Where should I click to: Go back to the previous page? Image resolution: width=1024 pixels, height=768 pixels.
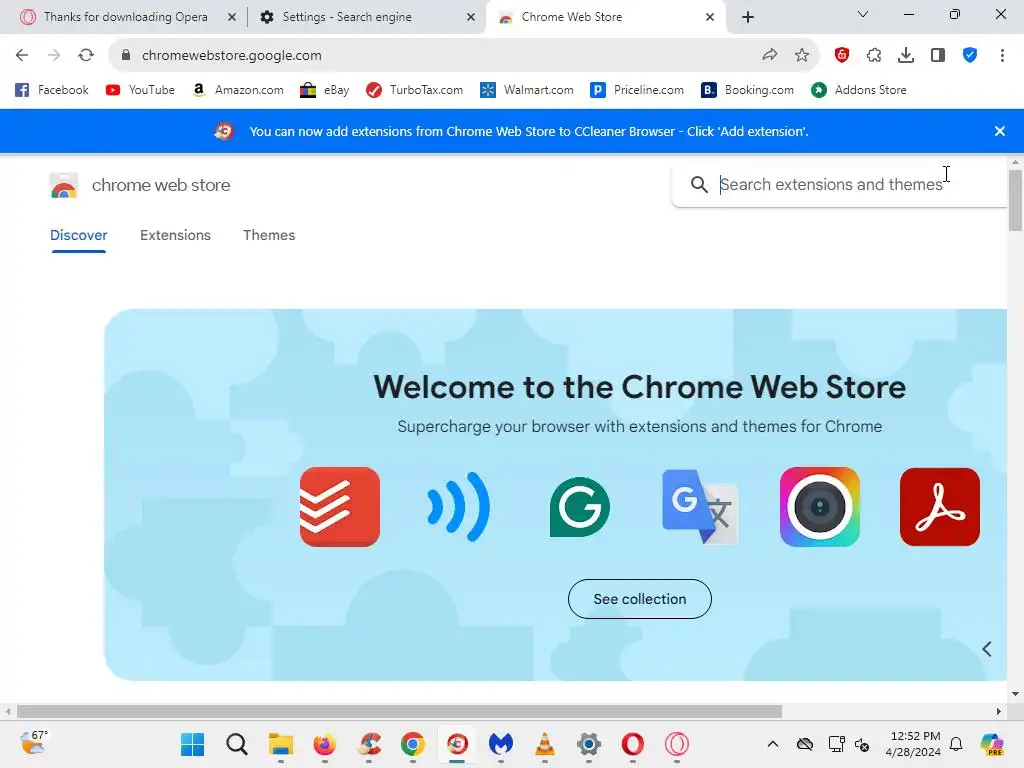[x=22, y=56]
